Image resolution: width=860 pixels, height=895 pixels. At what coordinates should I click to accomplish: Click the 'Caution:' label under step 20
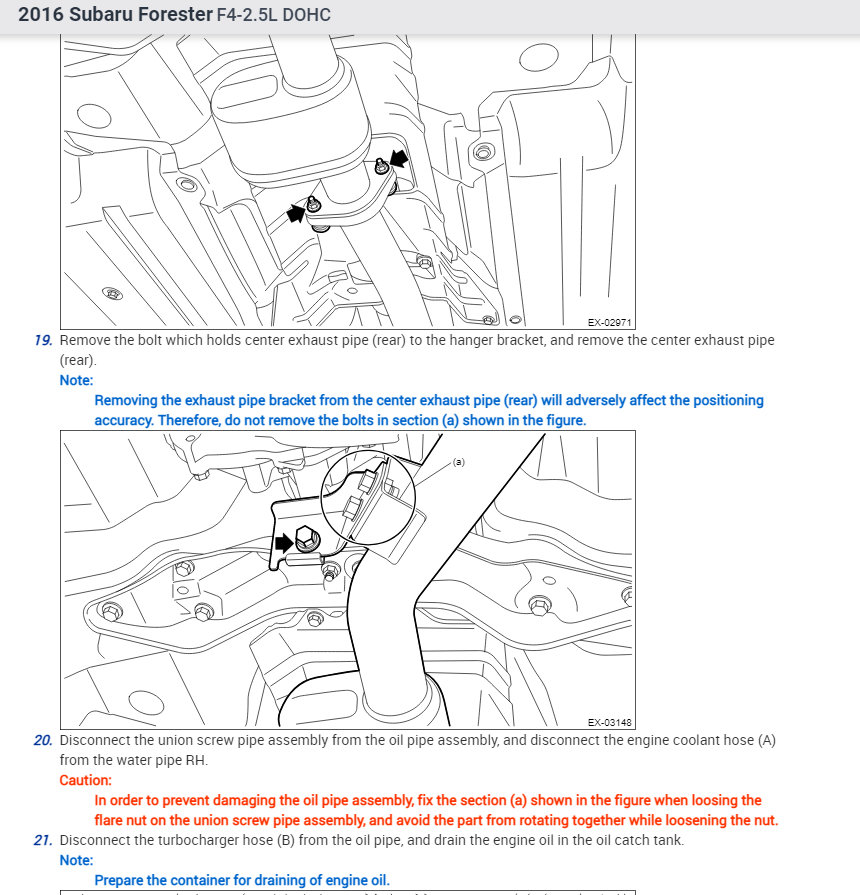click(86, 780)
